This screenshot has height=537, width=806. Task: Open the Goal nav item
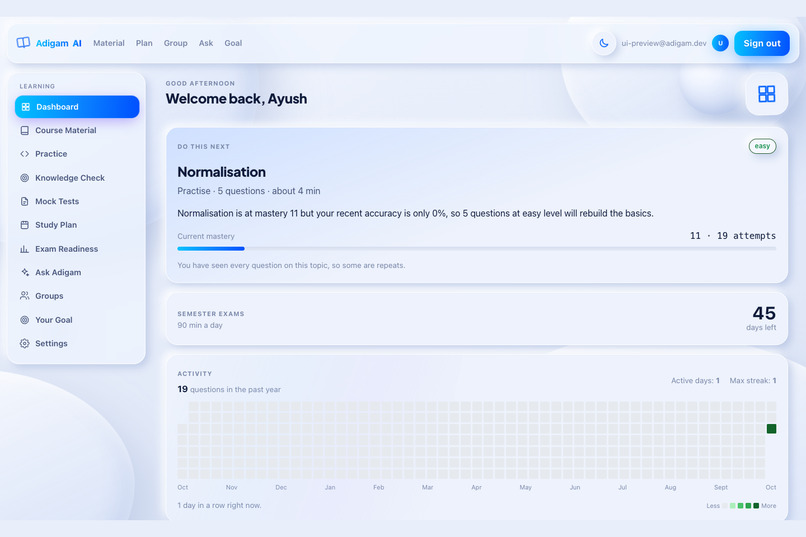tap(233, 43)
